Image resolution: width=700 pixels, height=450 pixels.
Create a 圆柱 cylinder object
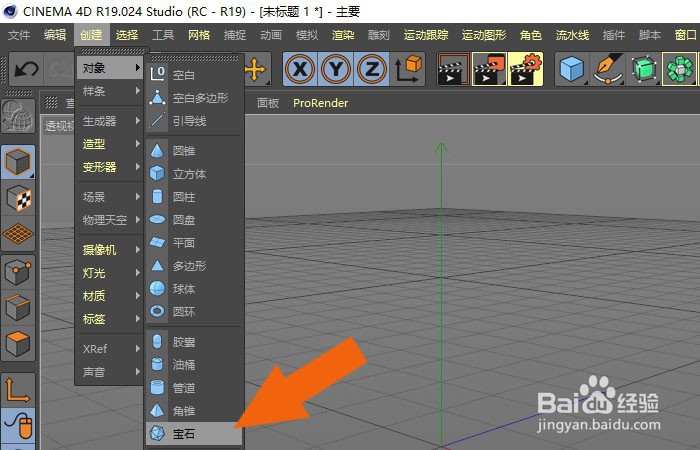(195, 197)
